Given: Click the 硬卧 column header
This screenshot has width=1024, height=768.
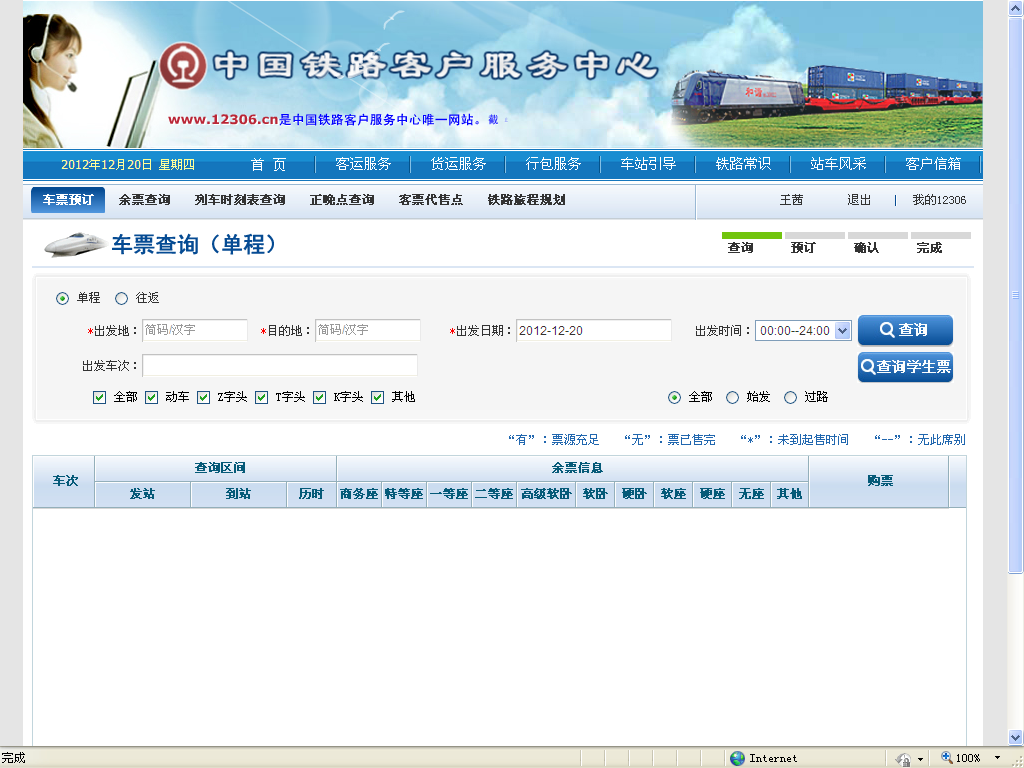Looking at the screenshot, I should coord(633,494).
